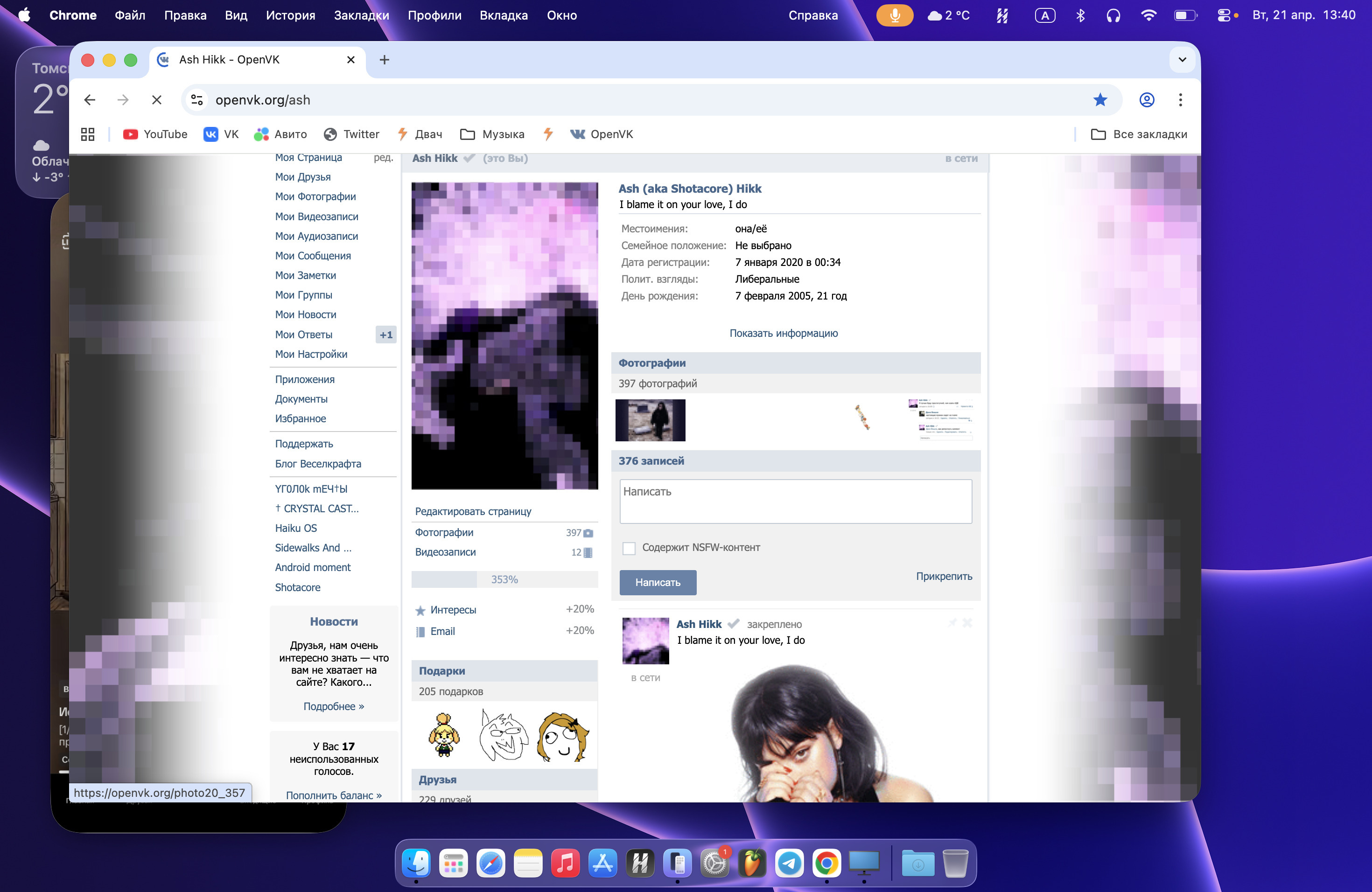This screenshot has height=892, width=1372.
Task: Open the tab search dropdown chevron
Action: coord(1183,60)
